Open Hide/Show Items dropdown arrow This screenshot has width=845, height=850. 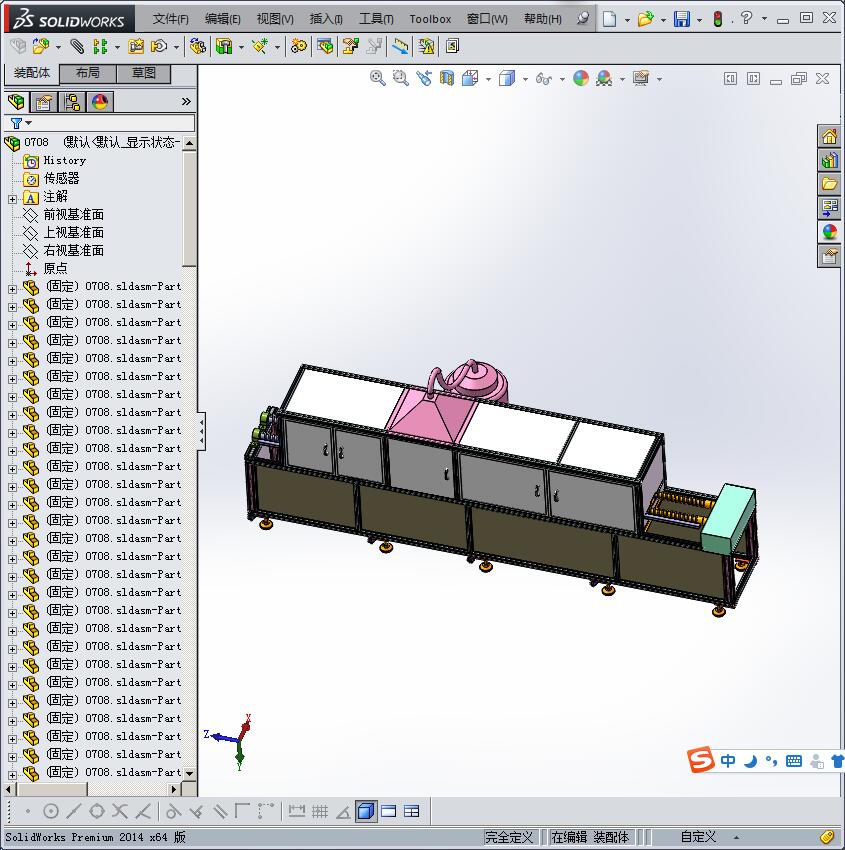(562, 79)
